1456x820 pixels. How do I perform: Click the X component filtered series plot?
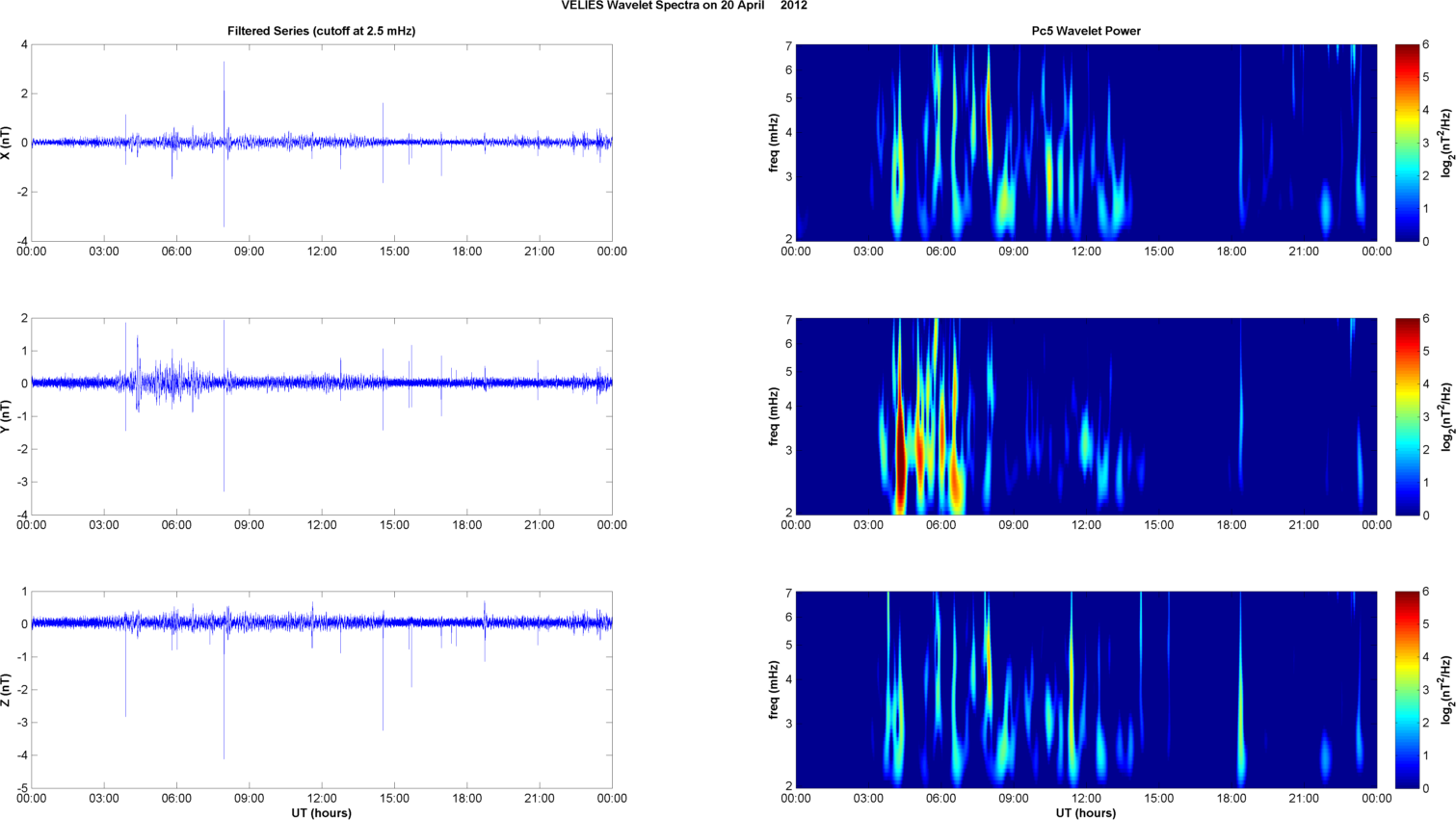322,143
